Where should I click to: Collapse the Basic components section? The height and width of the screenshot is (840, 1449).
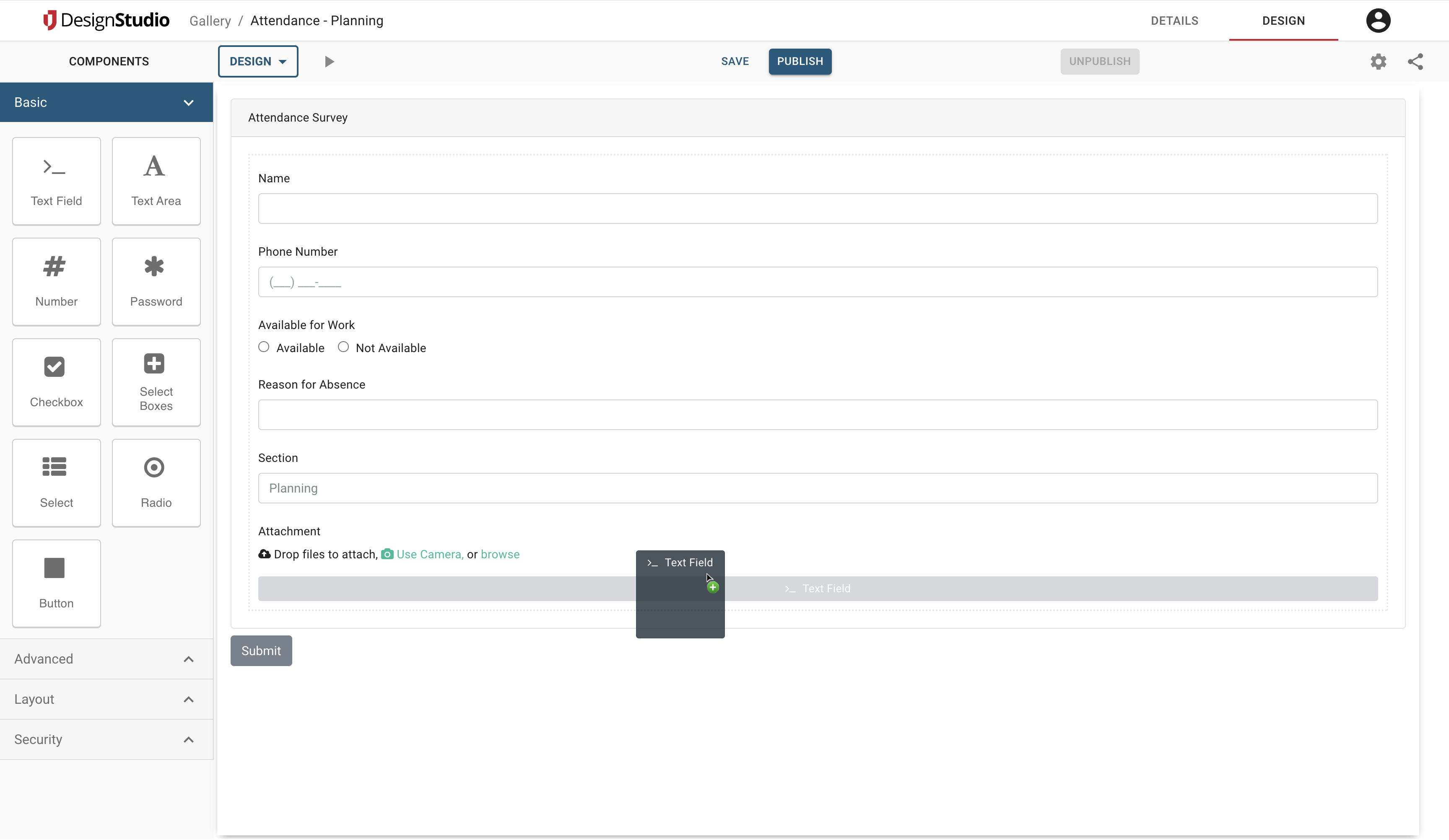click(x=106, y=102)
